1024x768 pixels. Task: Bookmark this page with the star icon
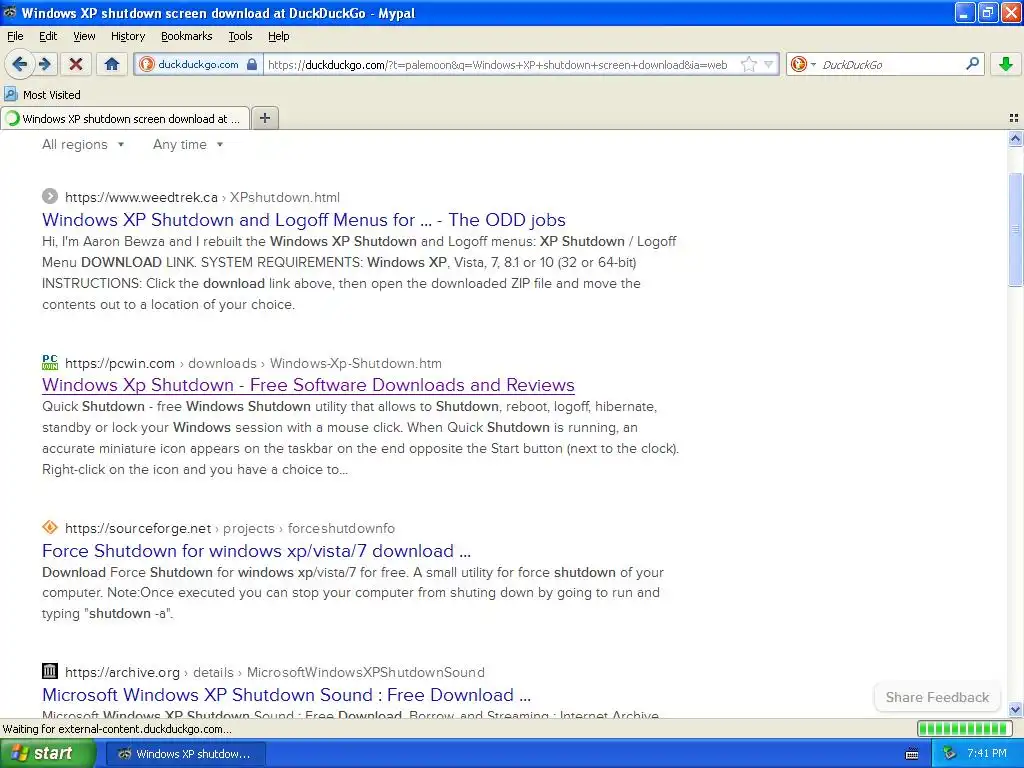click(x=748, y=64)
